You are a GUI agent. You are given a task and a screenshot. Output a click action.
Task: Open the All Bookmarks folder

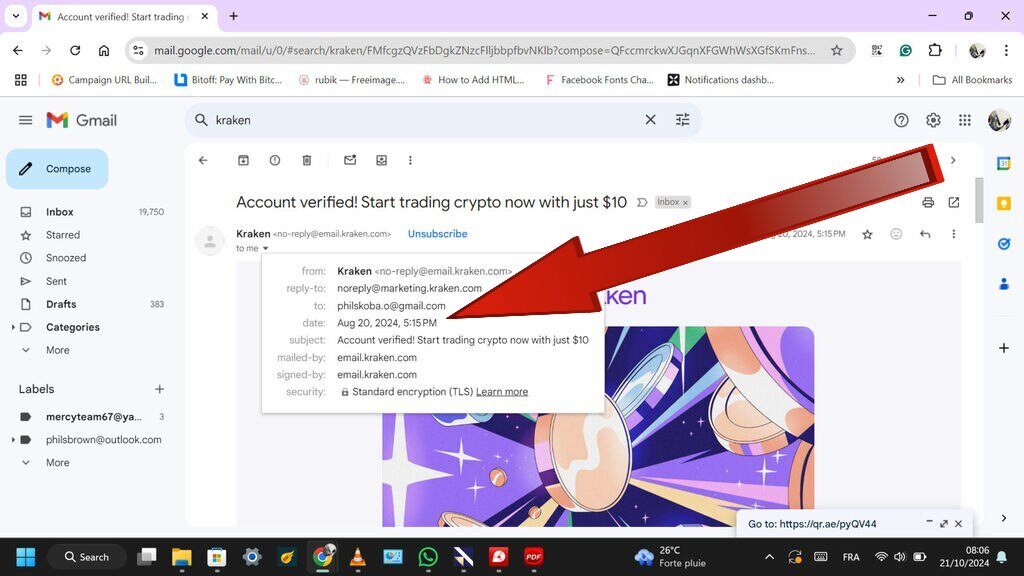[972, 80]
